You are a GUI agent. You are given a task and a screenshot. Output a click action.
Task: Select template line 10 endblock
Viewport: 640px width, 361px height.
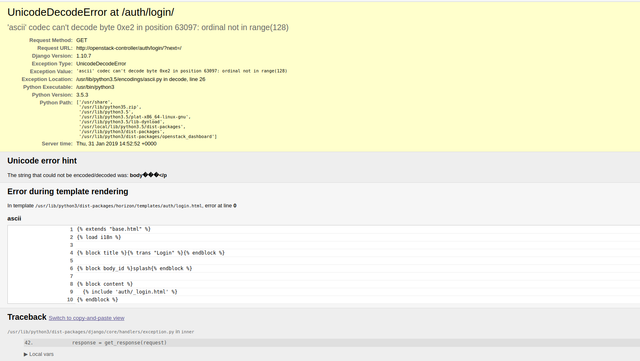pos(98,299)
